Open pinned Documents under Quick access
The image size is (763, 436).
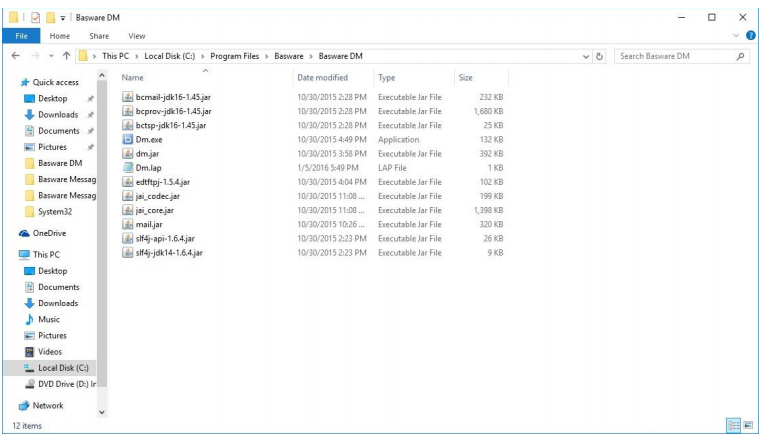click(x=58, y=130)
